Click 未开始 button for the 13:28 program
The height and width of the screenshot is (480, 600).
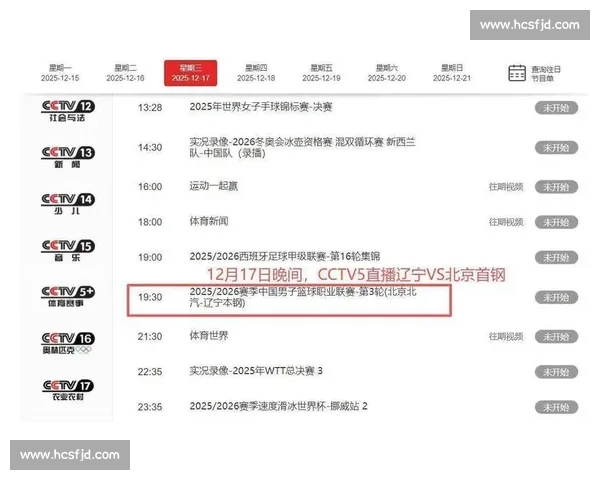[556, 108]
